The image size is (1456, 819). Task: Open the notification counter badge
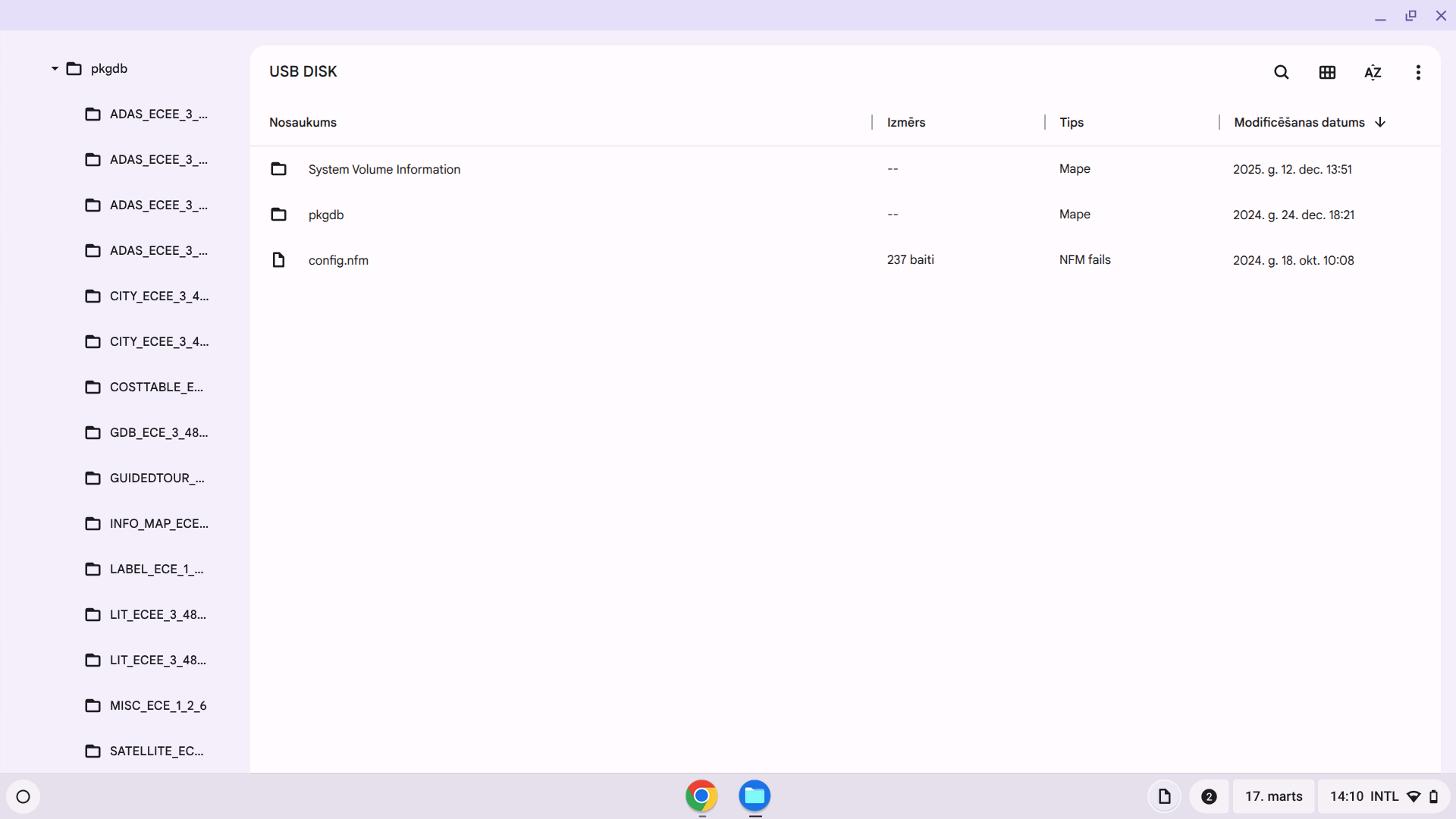pyautogui.click(x=1209, y=796)
